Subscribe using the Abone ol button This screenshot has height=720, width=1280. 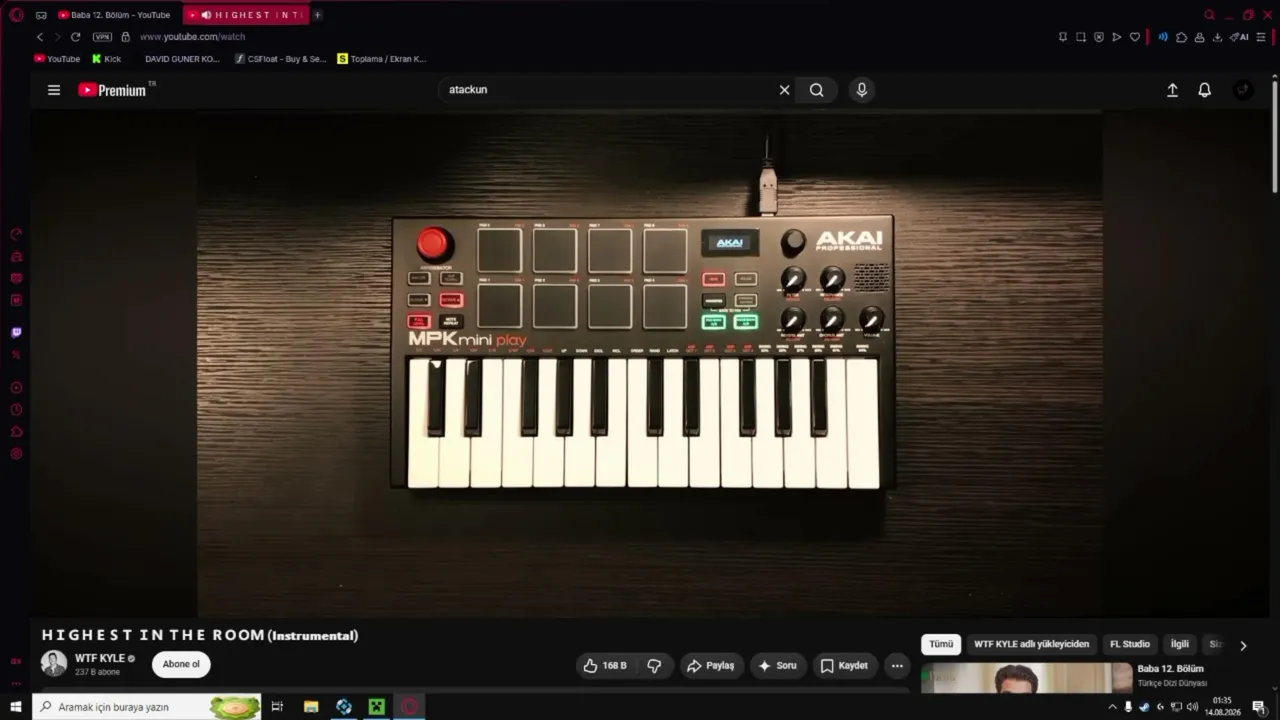181,664
